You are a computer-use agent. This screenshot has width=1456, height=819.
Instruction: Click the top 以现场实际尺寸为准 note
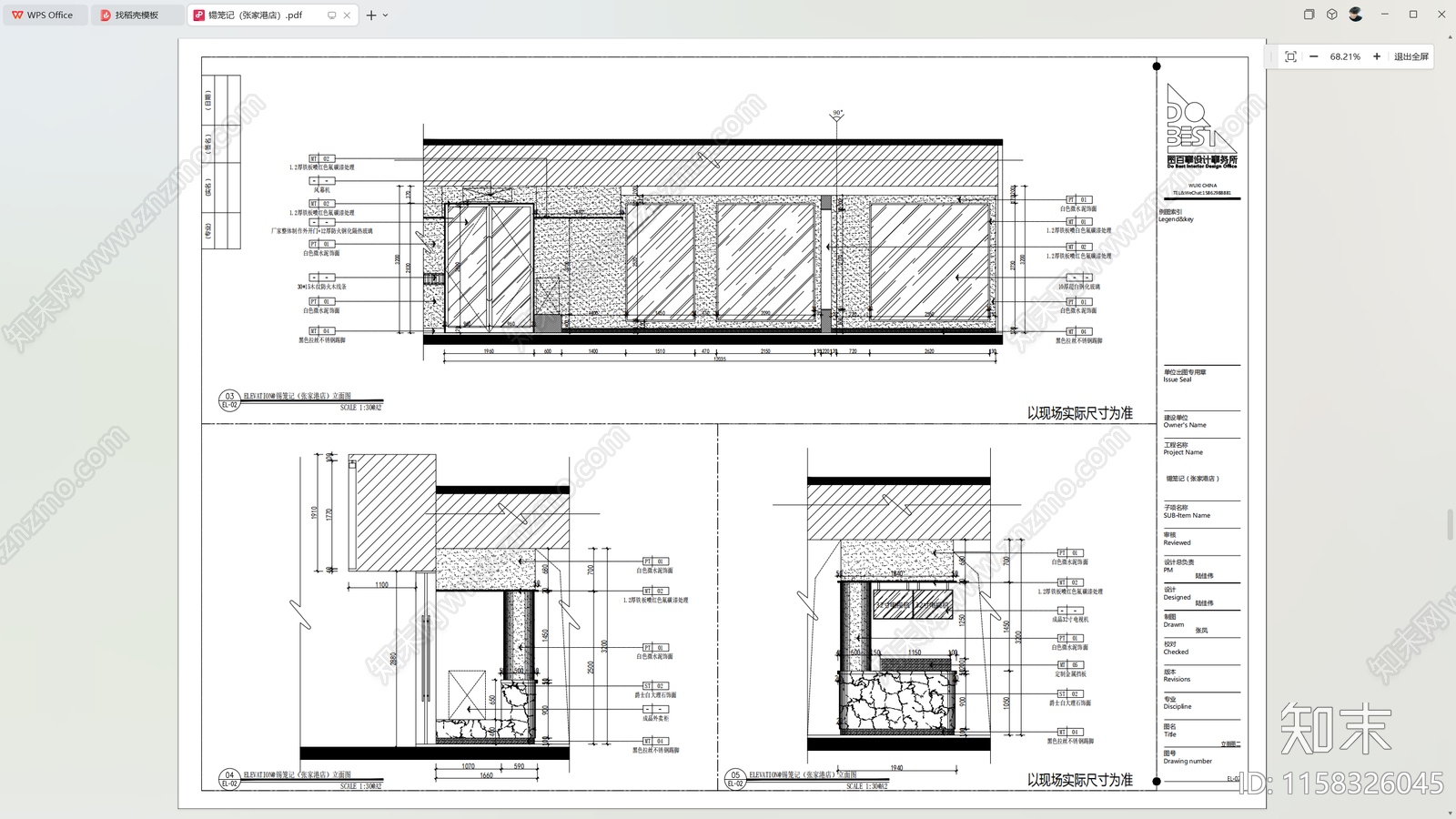tap(1080, 413)
